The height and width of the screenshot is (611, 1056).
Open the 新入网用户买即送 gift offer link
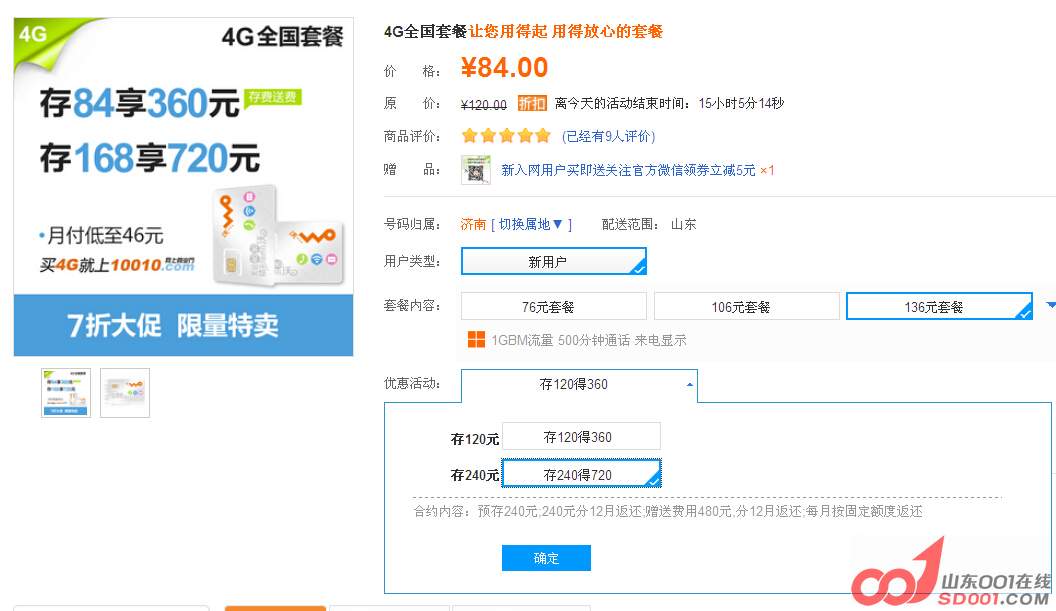pos(628,171)
